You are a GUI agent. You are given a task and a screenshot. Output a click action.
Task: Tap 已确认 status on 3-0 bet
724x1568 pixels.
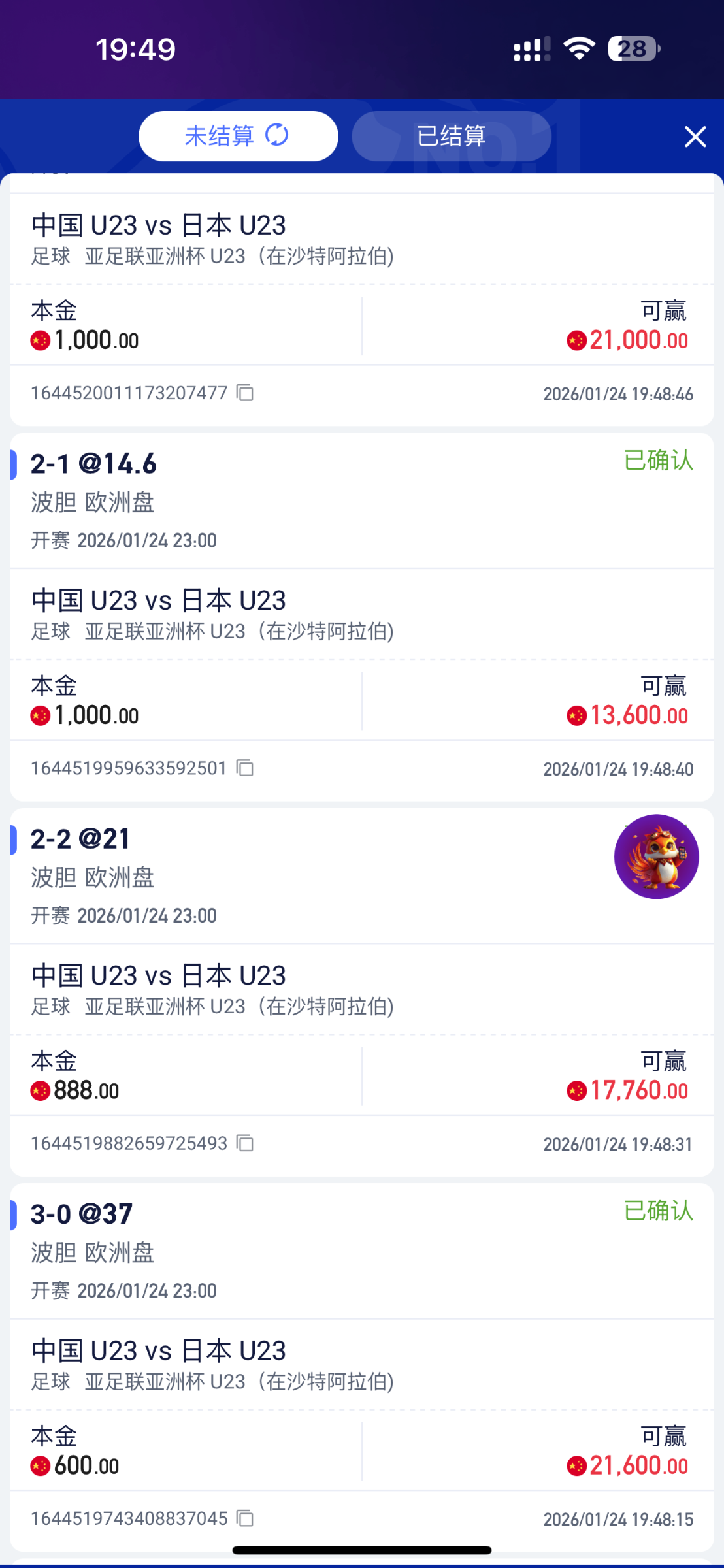coord(658,1211)
